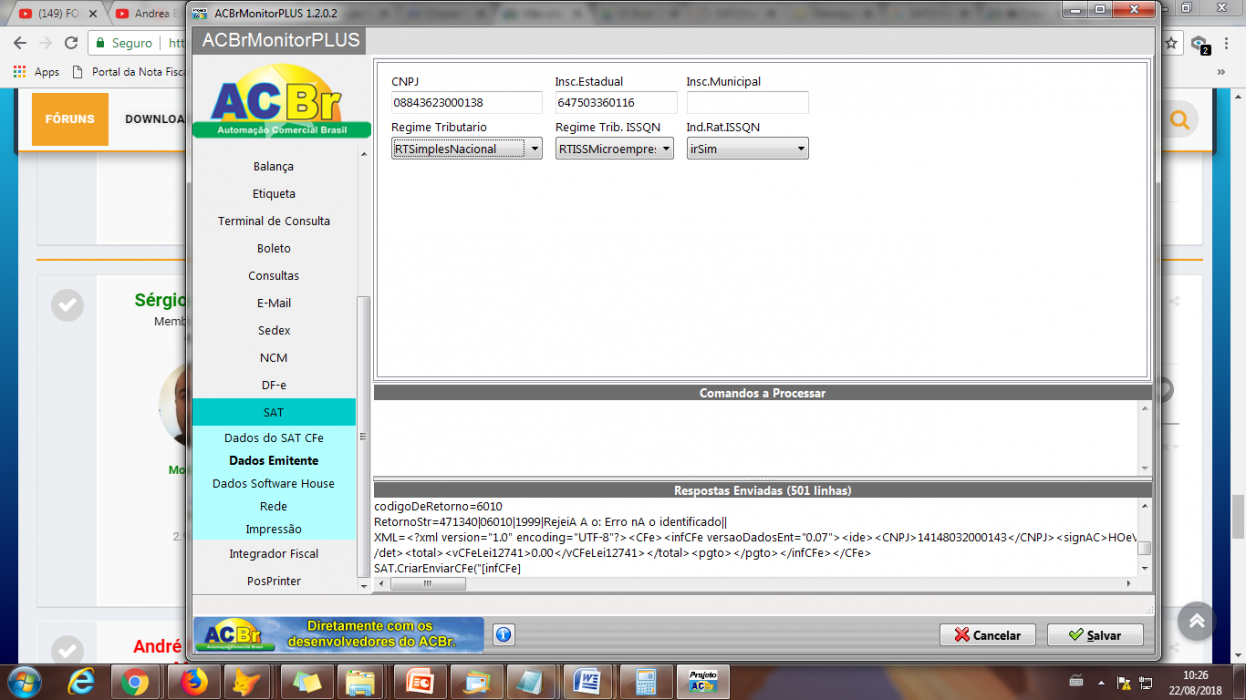Open Windows Start menu orb
The height and width of the screenshot is (700, 1246).
coord(24,681)
